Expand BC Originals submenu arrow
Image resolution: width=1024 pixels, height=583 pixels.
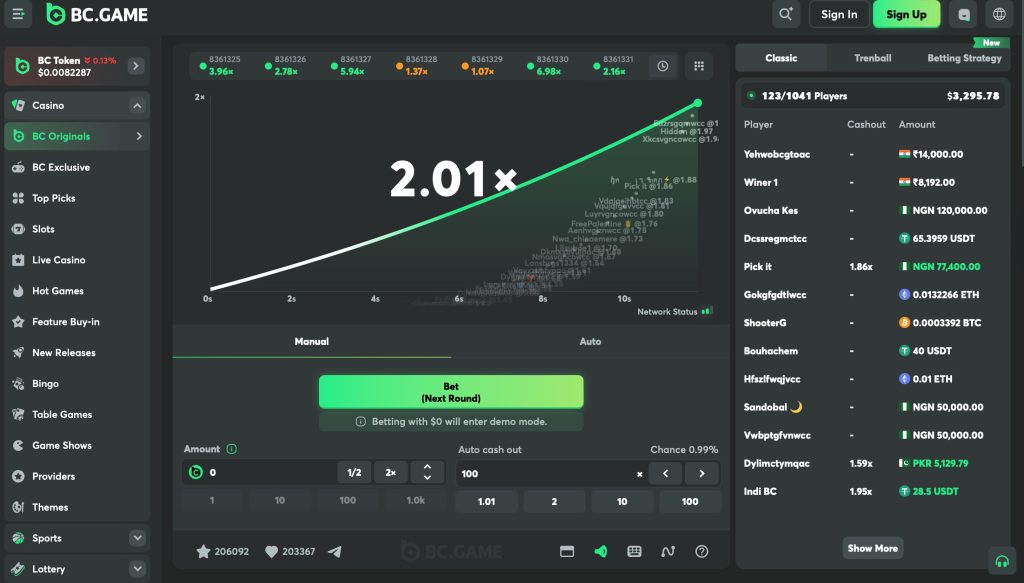pos(138,136)
